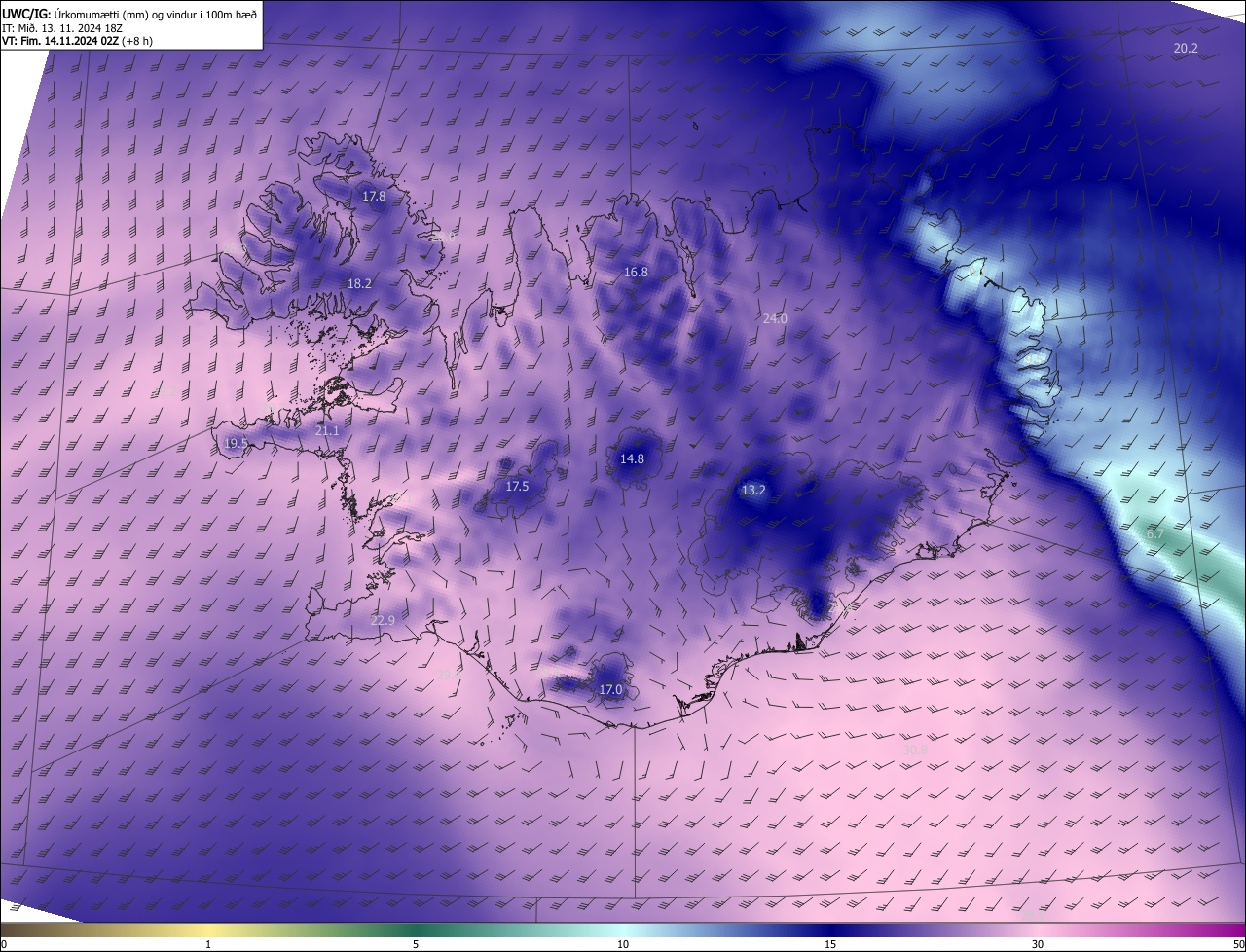Click the map value 24.0
Screen dimensions: 1246x952
click(x=775, y=319)
